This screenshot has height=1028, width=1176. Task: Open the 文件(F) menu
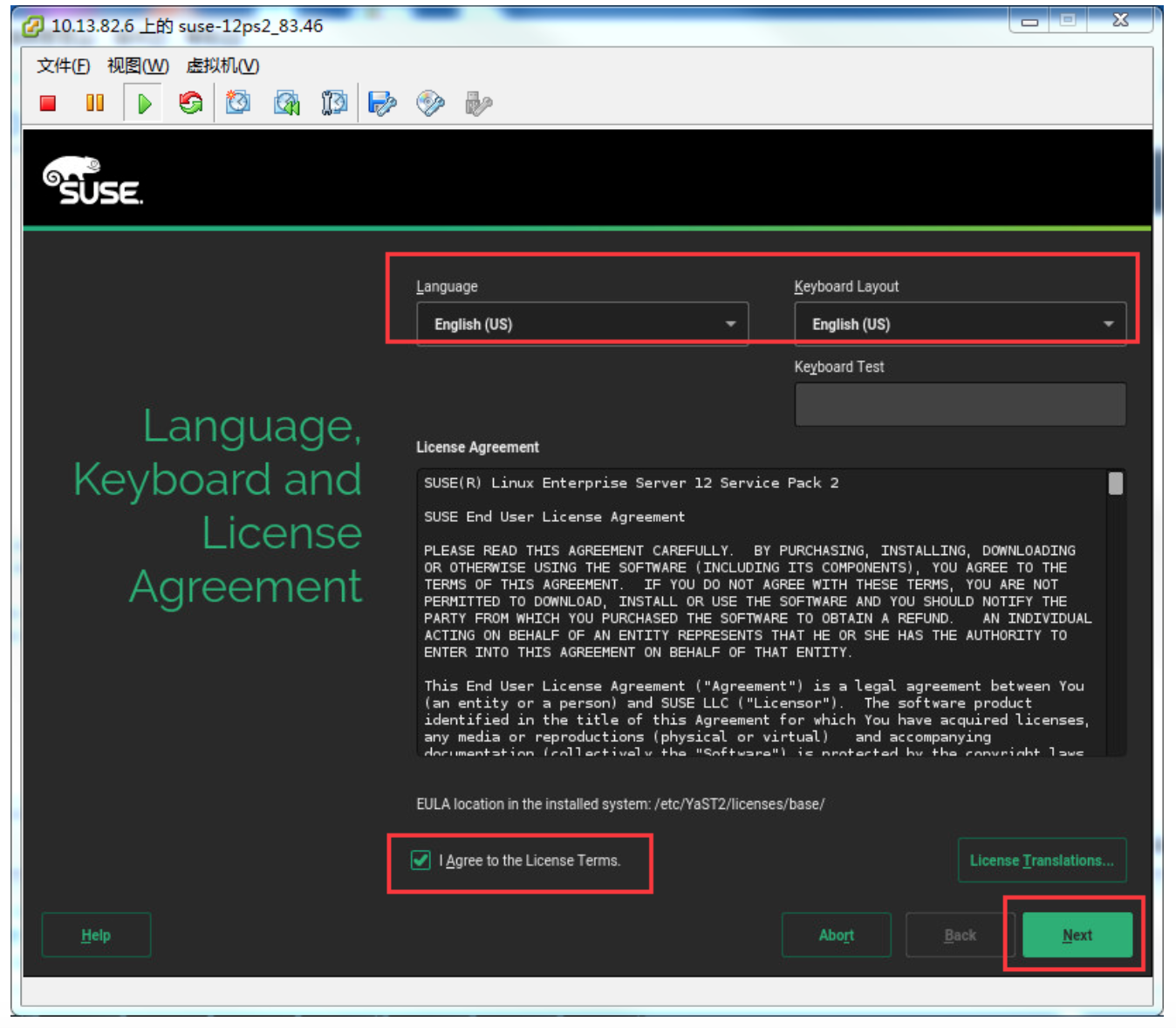click(63, 66)
